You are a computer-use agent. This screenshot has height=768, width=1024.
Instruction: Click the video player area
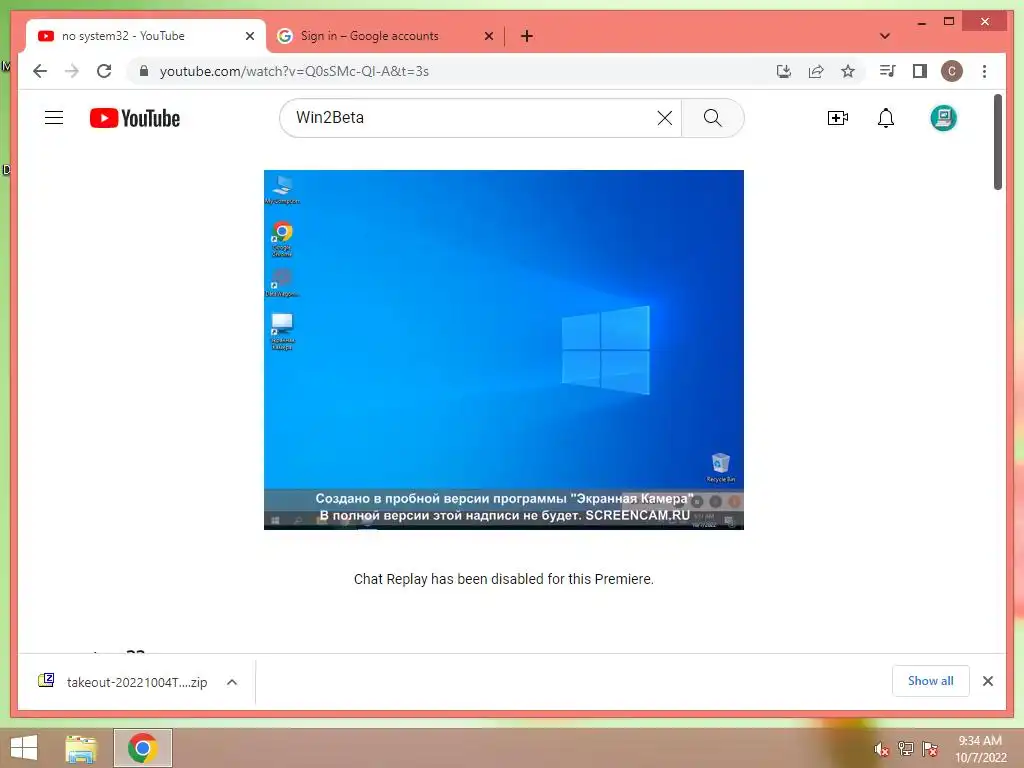pyautogui.click(x=504, y=349)
